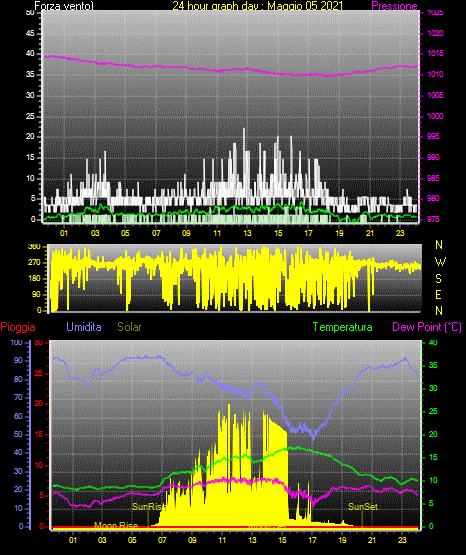Click the '1005' pressure axis value

click(436, 95)
